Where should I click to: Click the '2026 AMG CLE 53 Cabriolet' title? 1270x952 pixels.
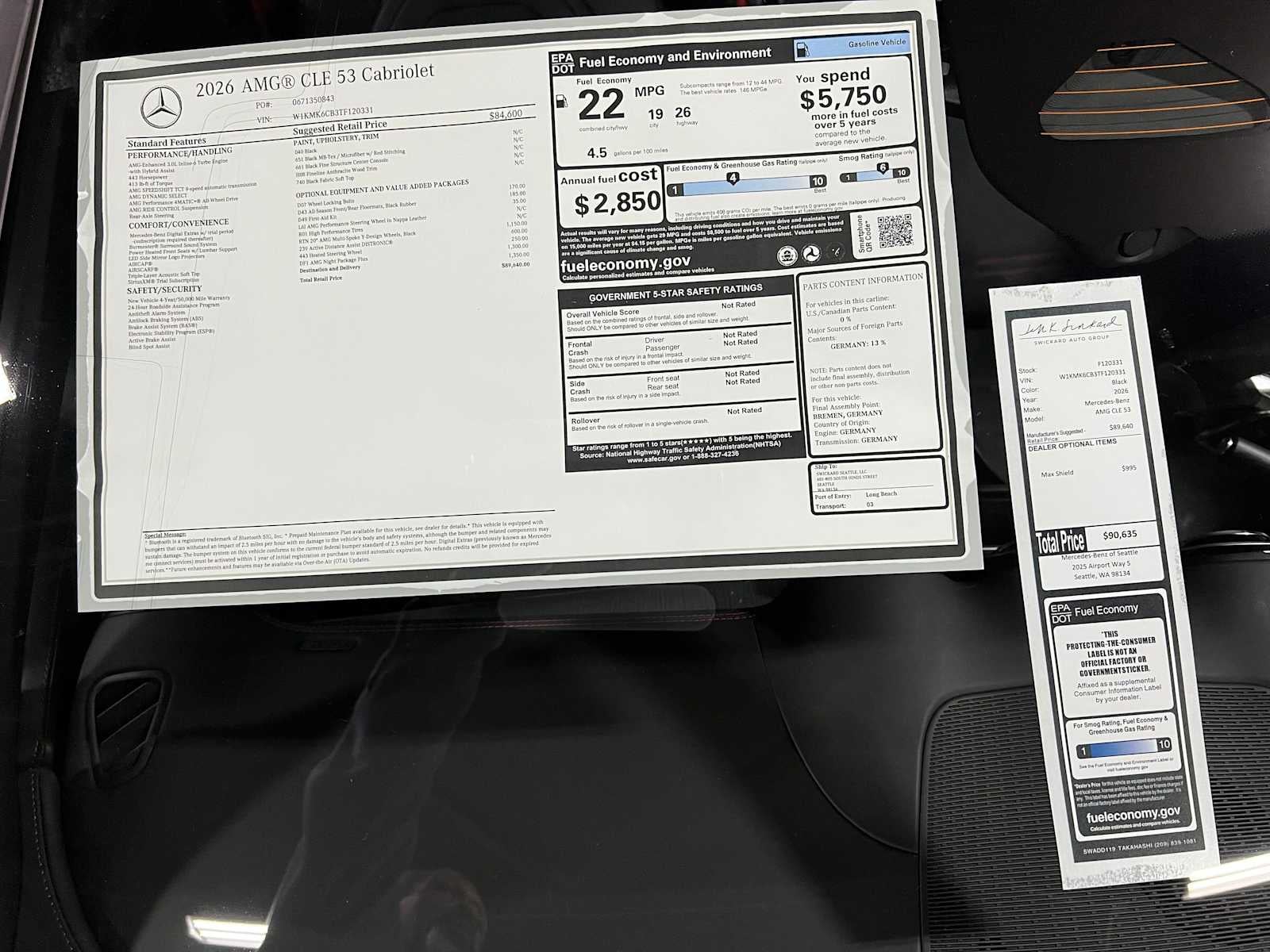(315, 79)
